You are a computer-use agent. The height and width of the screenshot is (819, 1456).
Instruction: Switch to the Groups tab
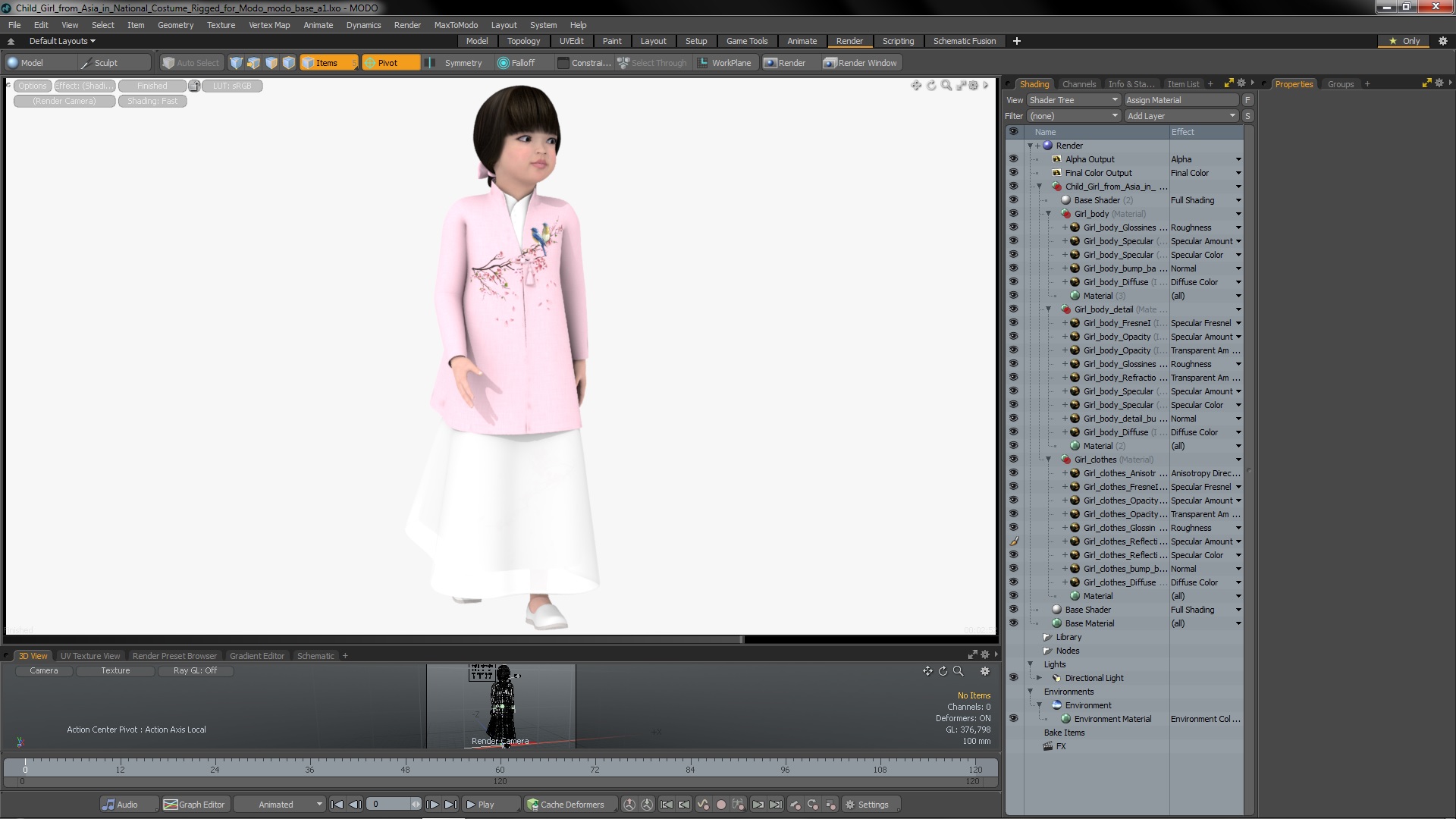pyautogui.click(x=1340, y=84)
